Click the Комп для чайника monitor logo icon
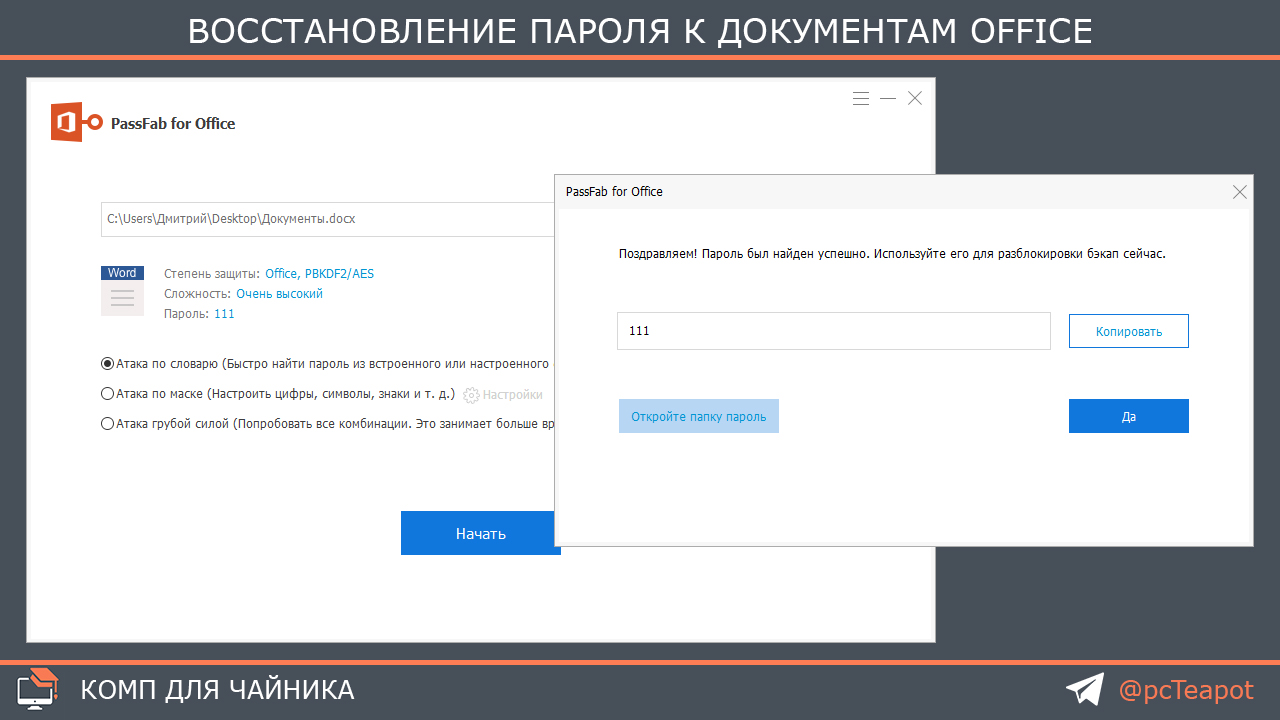This screenshot has width=1280, height=720. coord(39,689)
